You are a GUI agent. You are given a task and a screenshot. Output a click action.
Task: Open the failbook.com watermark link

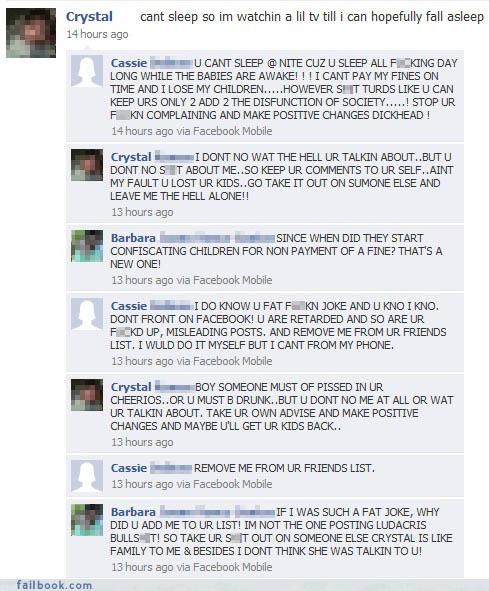pos(54,585)
